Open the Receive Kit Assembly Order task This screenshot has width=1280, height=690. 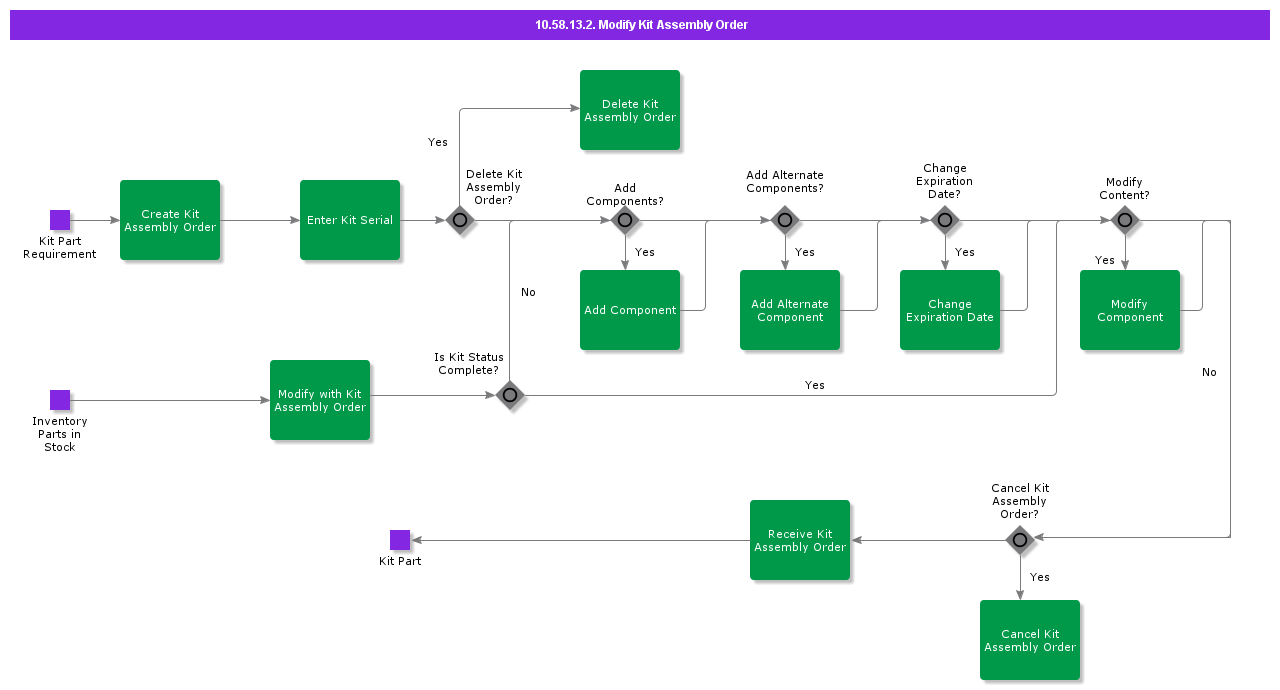pos(800,540)
